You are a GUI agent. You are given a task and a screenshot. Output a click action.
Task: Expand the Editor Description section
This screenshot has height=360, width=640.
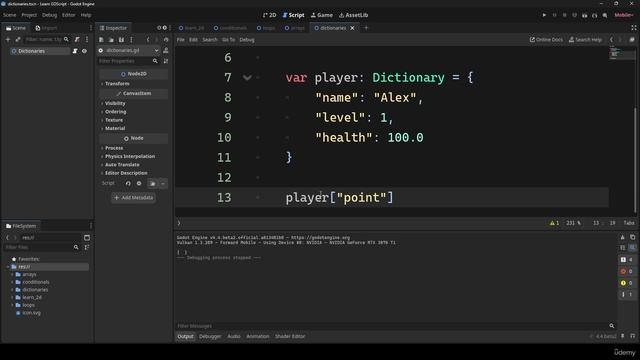(x=126, y=173)
